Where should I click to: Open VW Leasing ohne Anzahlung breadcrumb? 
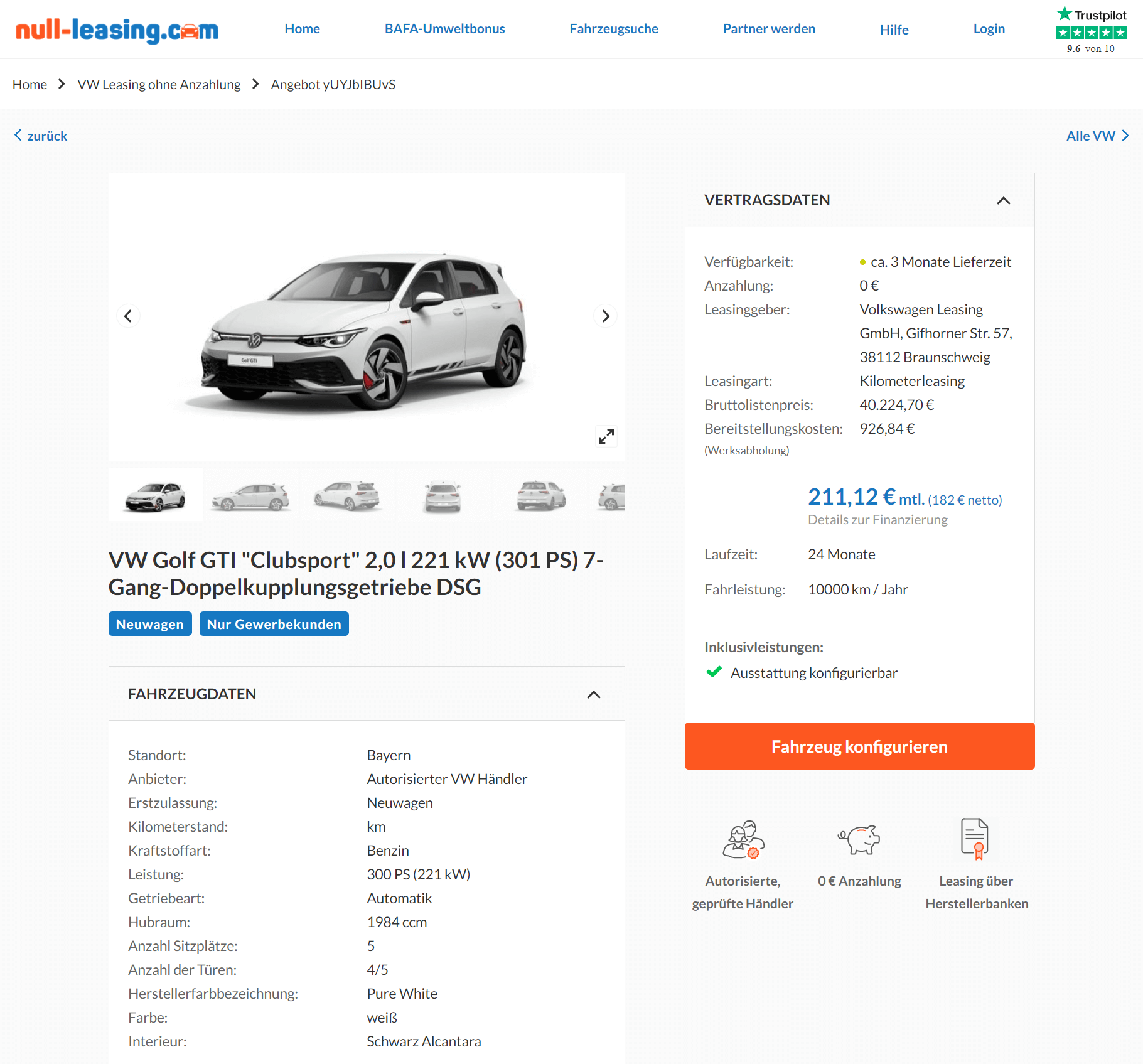click(159, 84)
